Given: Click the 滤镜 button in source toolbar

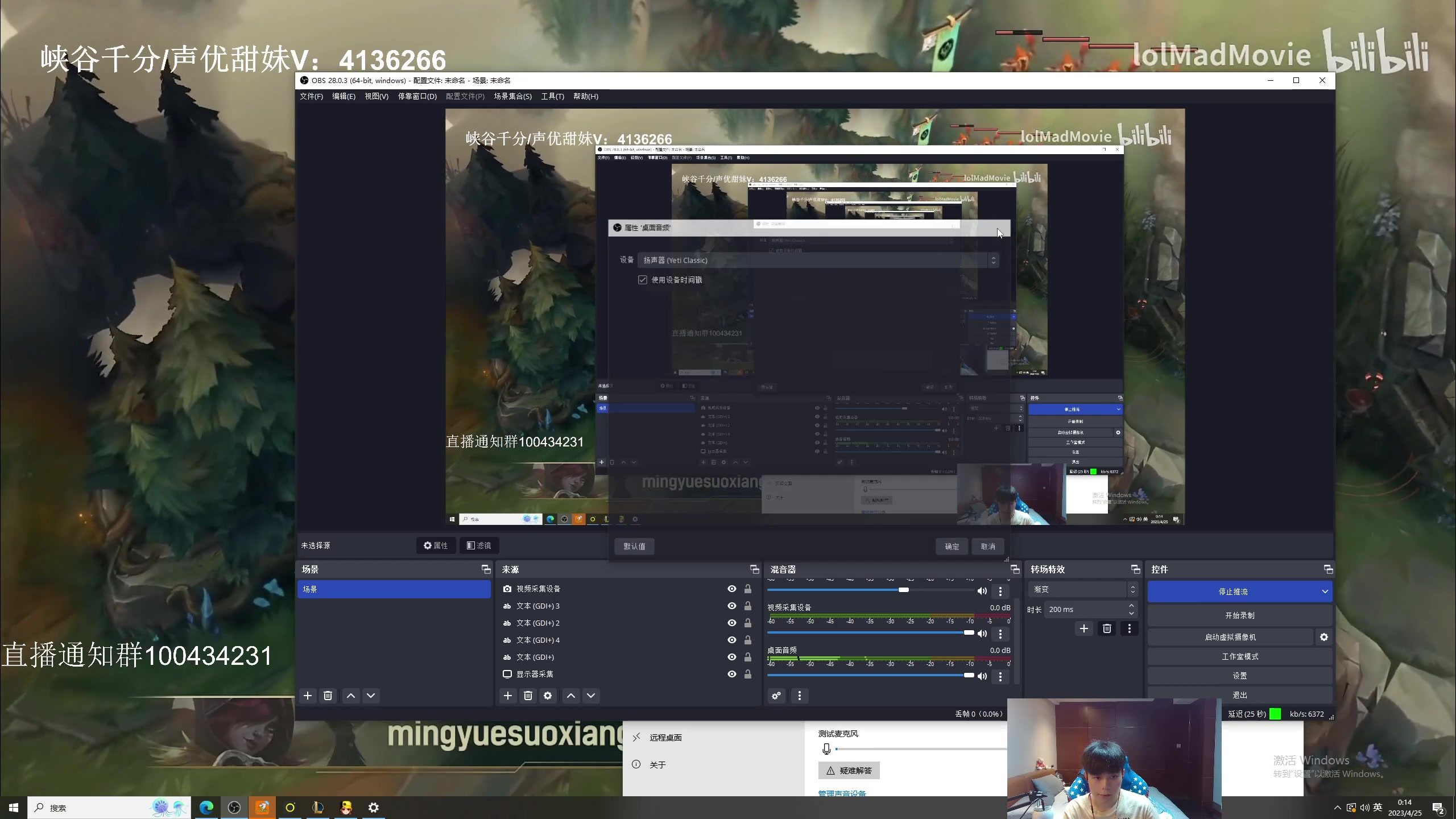Looking at the screenshot, I should pyautogui.click(x=479, y=545).
